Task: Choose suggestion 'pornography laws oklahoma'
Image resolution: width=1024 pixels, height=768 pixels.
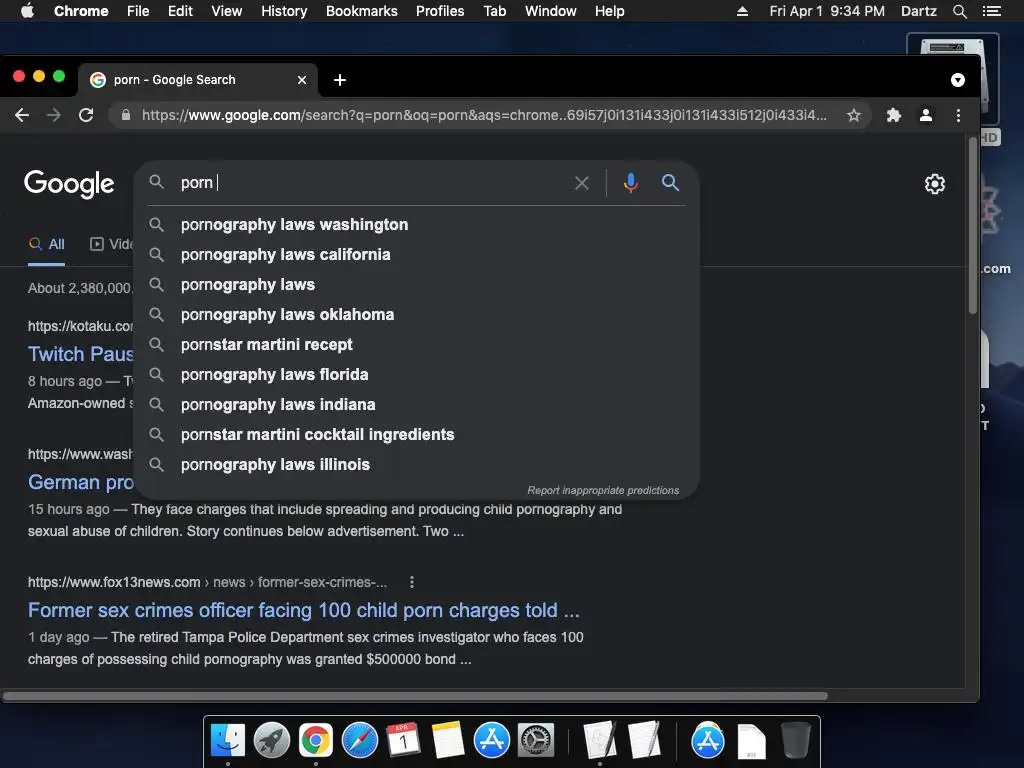Action: click(x=417, y=315)
